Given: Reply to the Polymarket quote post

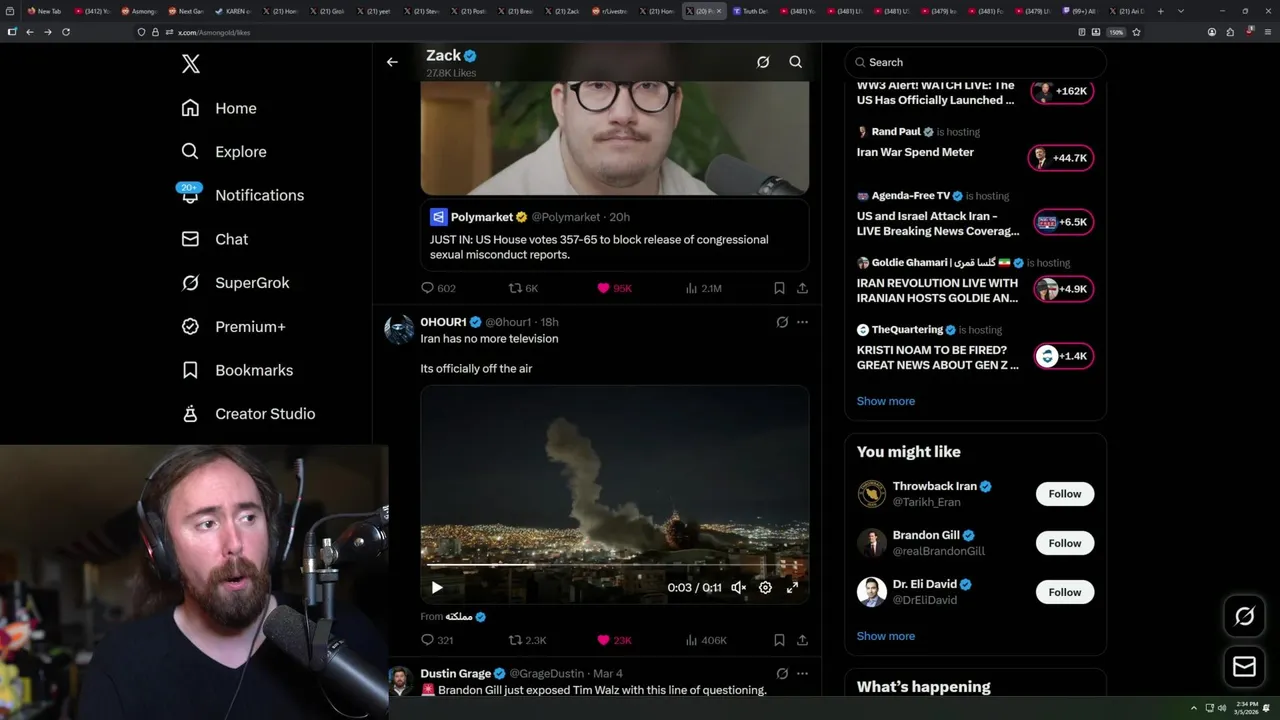Looking at the screenshot, I should tap(438, 288).
